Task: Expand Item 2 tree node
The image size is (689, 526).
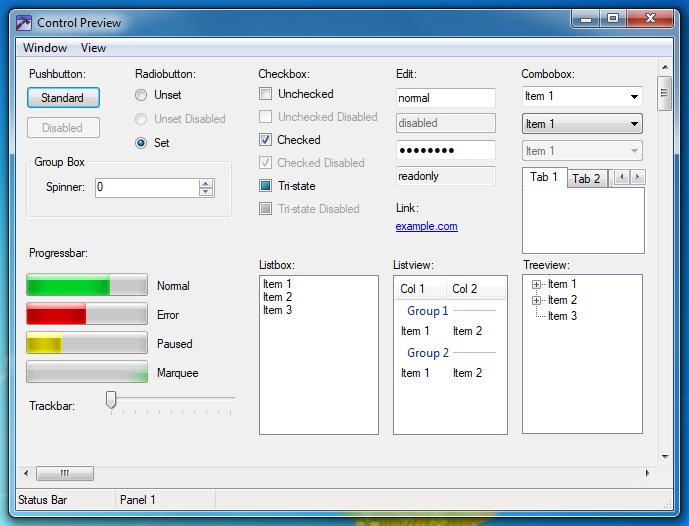Action: tap(537, 300)
